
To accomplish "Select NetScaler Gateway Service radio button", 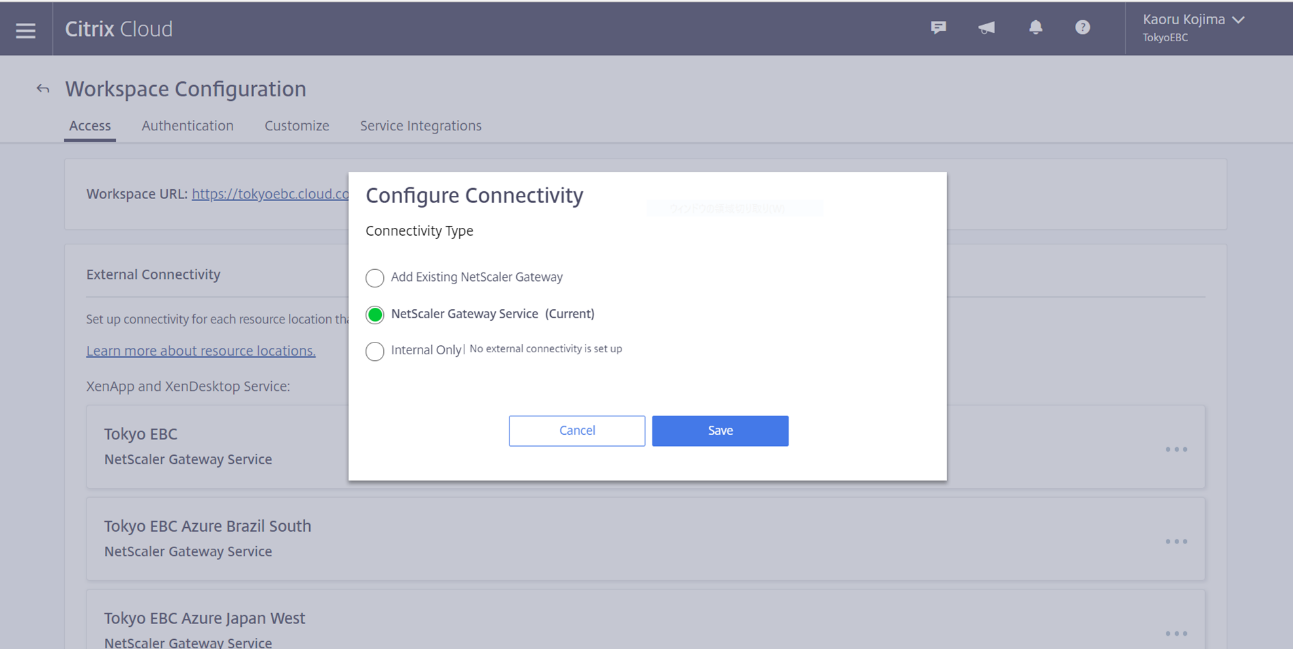I will [x=375, y=315].
